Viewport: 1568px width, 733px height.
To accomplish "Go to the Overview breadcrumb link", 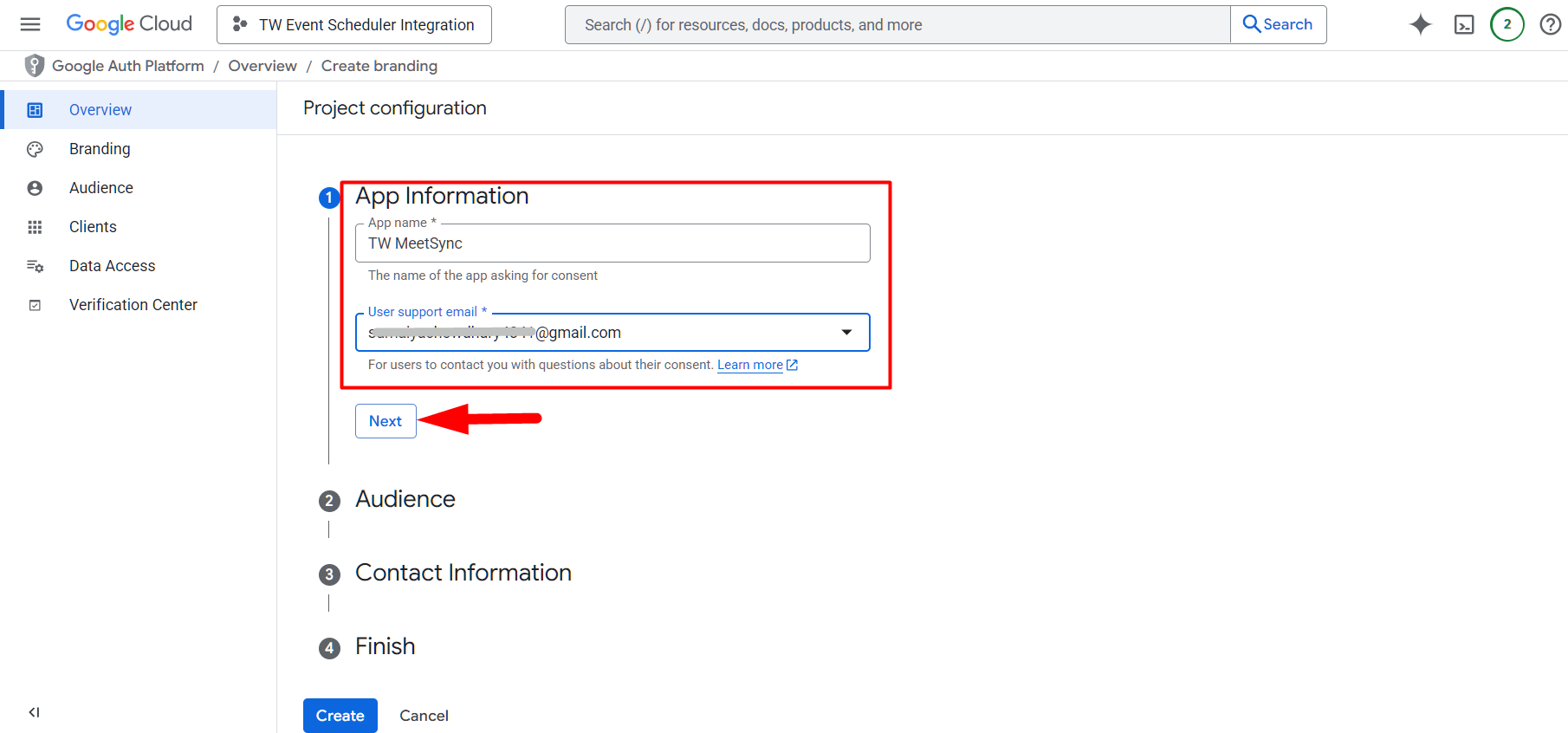I will coord(262,66).
